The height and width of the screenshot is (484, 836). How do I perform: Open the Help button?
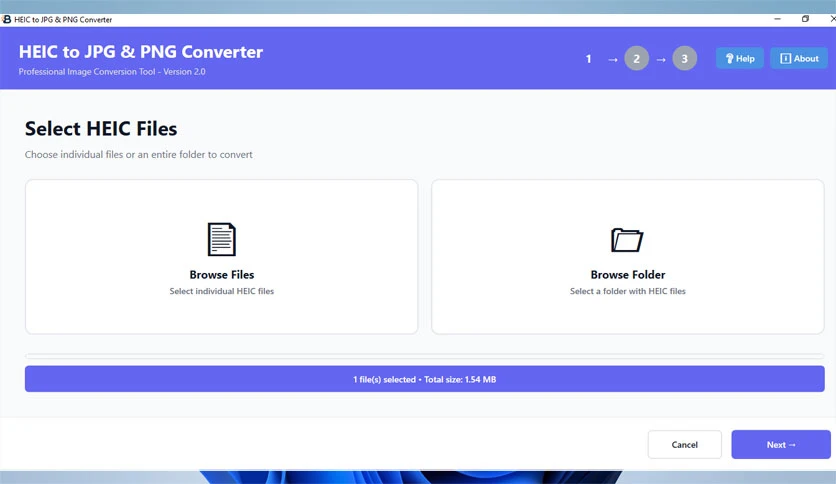tap(739, 58)
